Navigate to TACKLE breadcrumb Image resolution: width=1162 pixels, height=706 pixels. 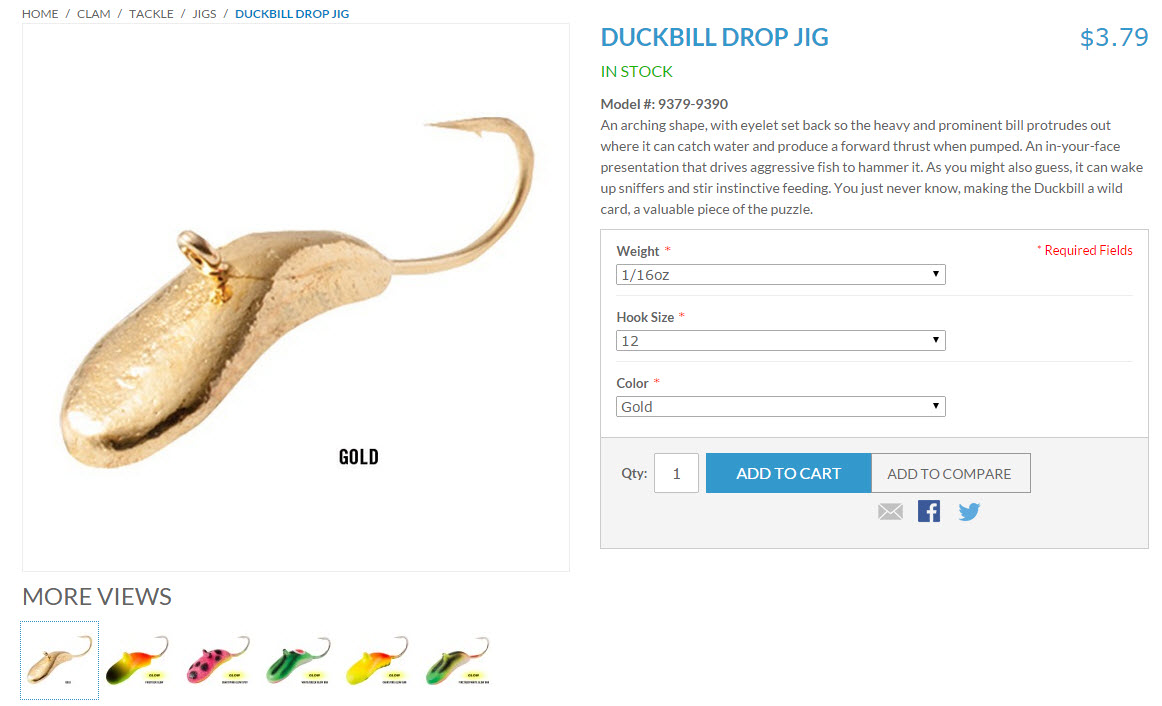tap(151, 14)
